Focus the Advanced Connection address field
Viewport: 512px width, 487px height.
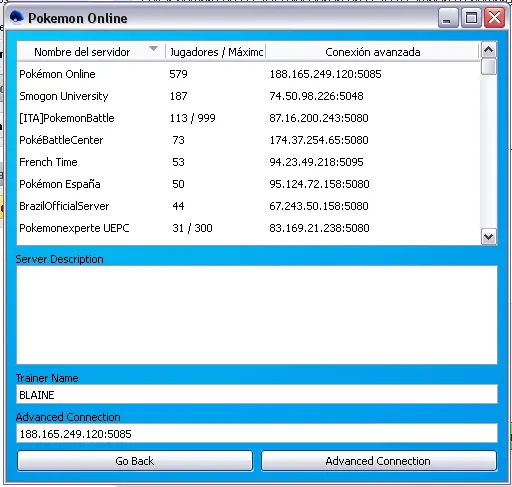pos(257,433)
